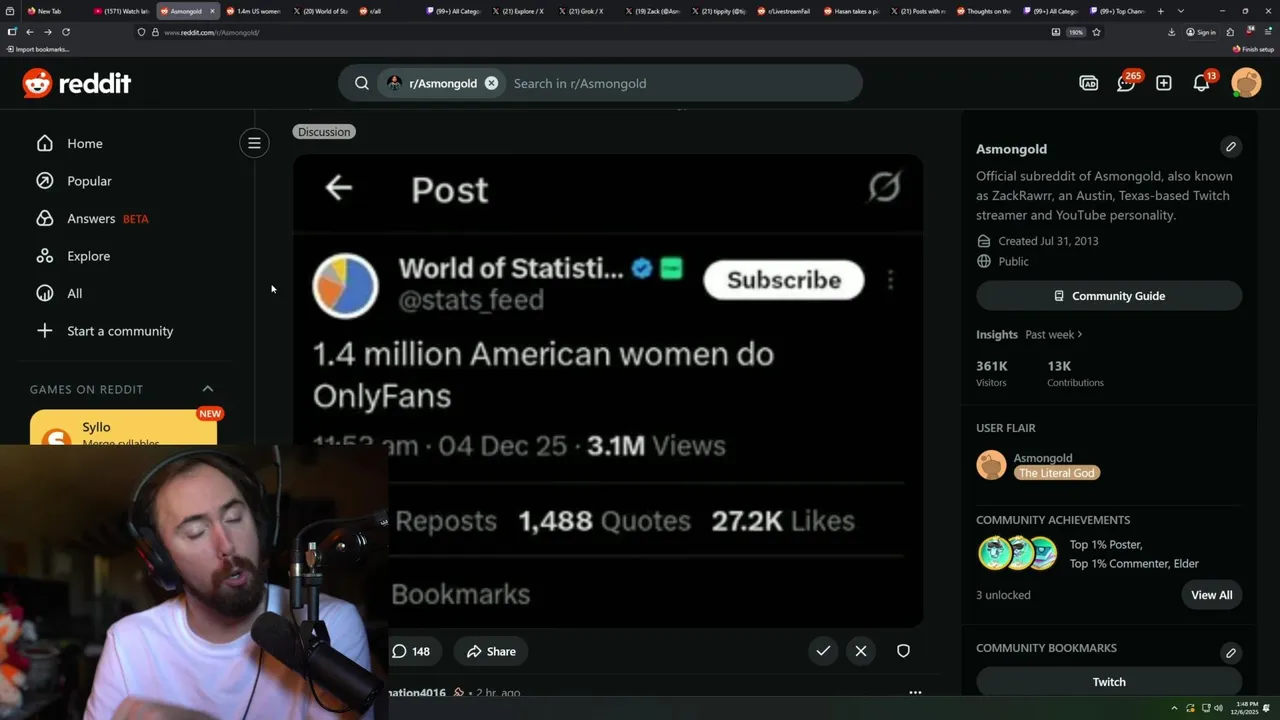The width and height of the screenshot is (1280, 720).
Task: Open the Create post plus icon
Action: coord(1164,83)
